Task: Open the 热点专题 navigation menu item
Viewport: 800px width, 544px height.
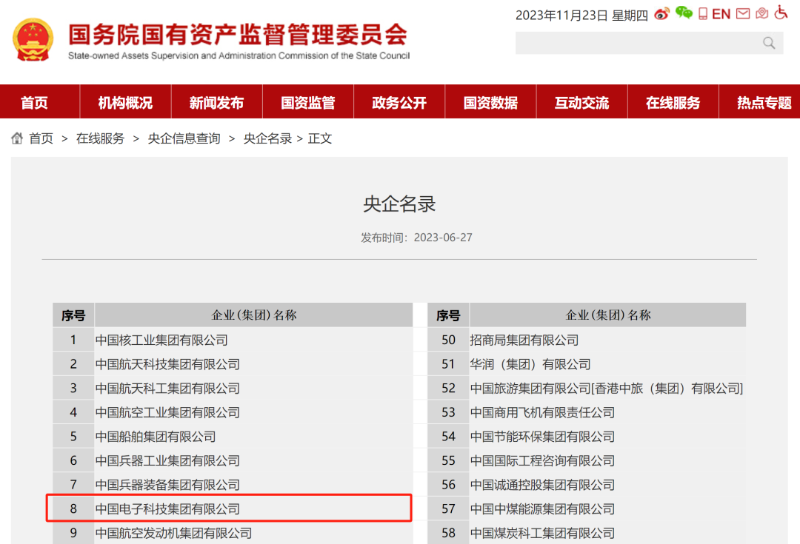Action: 760,103
